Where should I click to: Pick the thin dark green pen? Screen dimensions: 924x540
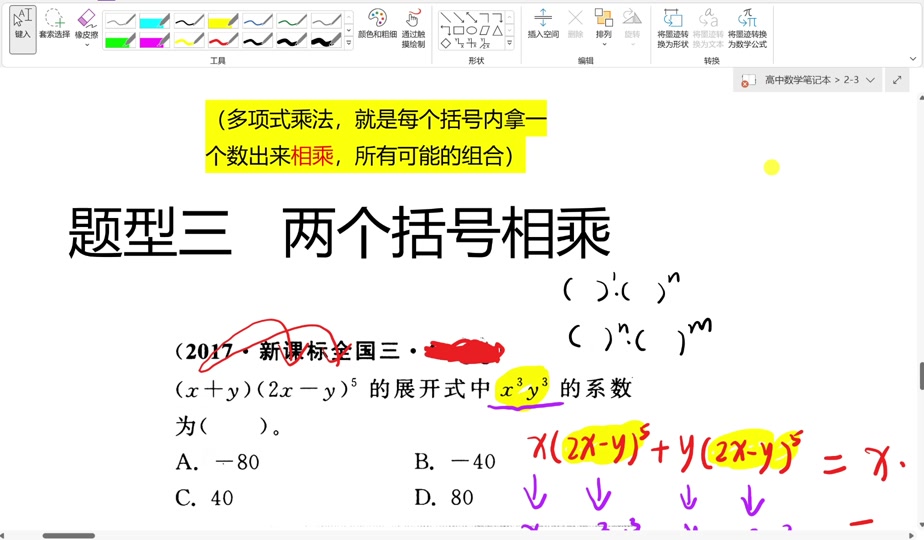tap(291, 22)
